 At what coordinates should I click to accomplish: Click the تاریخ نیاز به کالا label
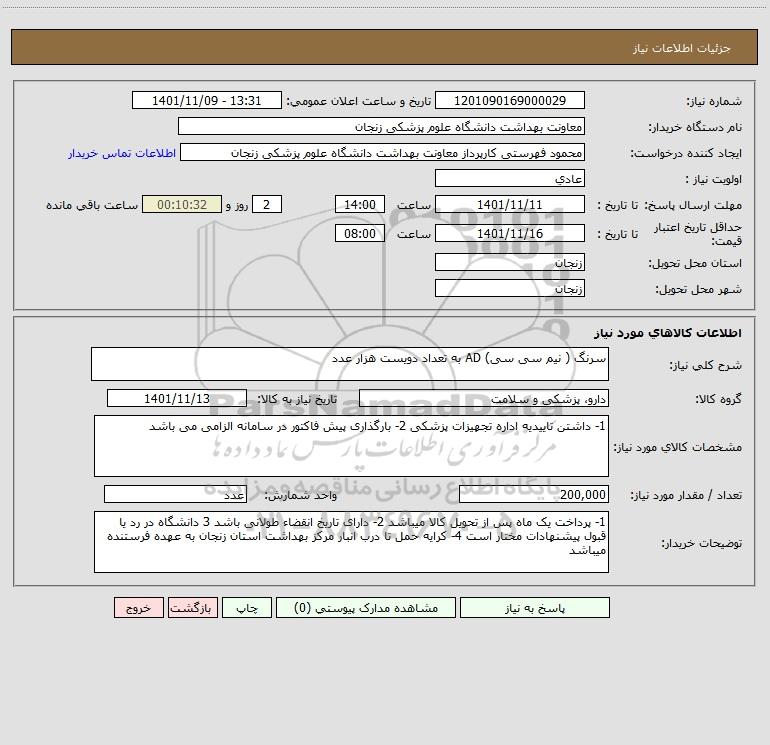coord(298,399)
